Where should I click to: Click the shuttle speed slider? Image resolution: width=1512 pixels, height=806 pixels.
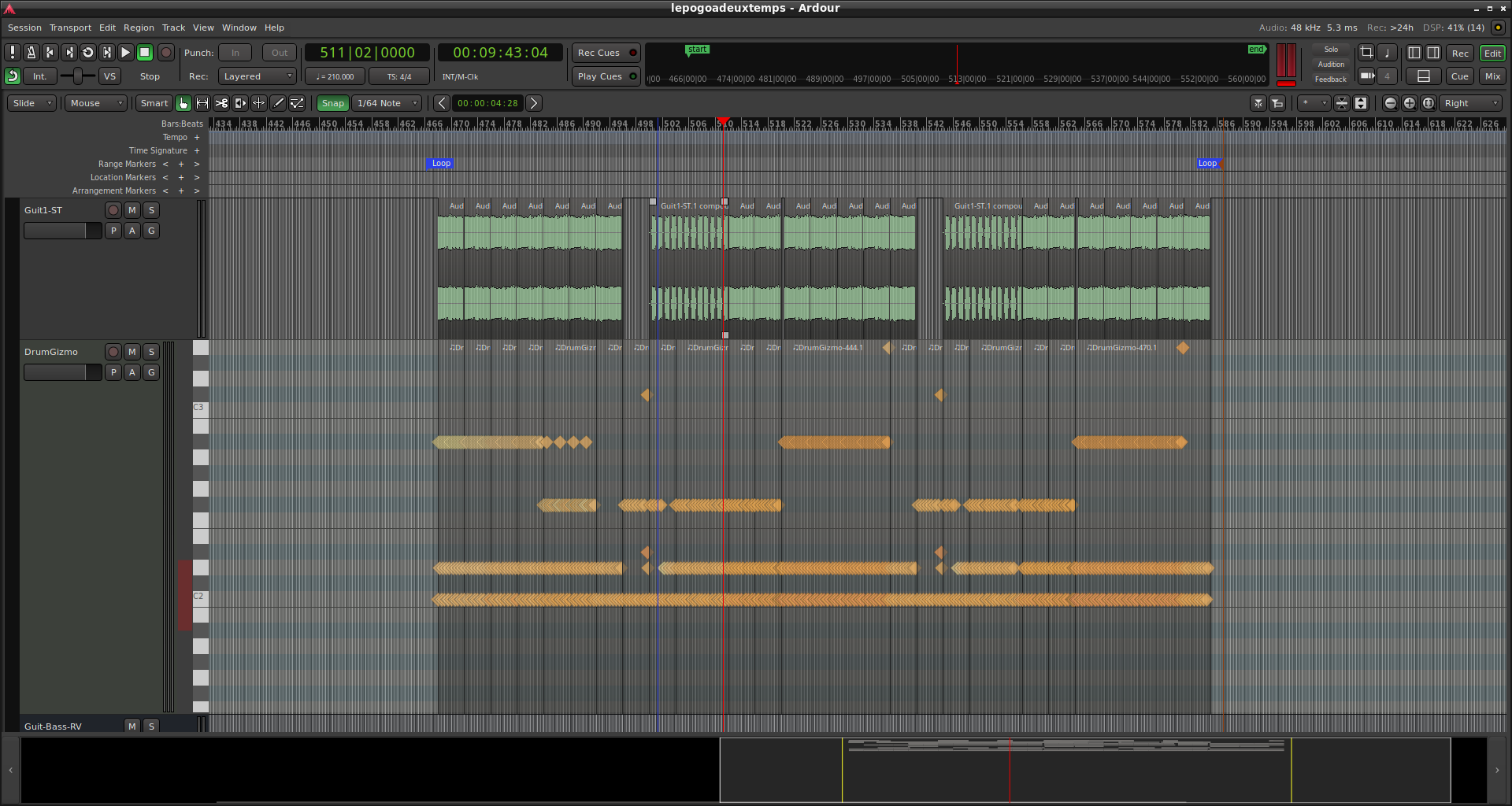77,76
